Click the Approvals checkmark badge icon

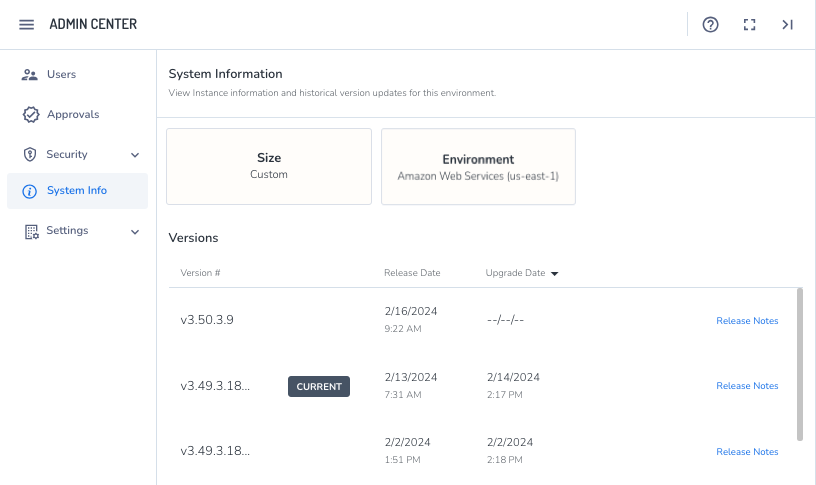[30, 115]
